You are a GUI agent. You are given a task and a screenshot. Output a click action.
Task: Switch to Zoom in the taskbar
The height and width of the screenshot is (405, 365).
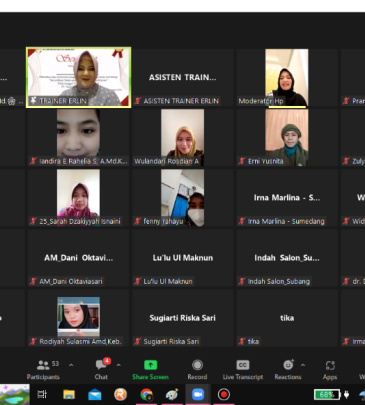[198, 395]
